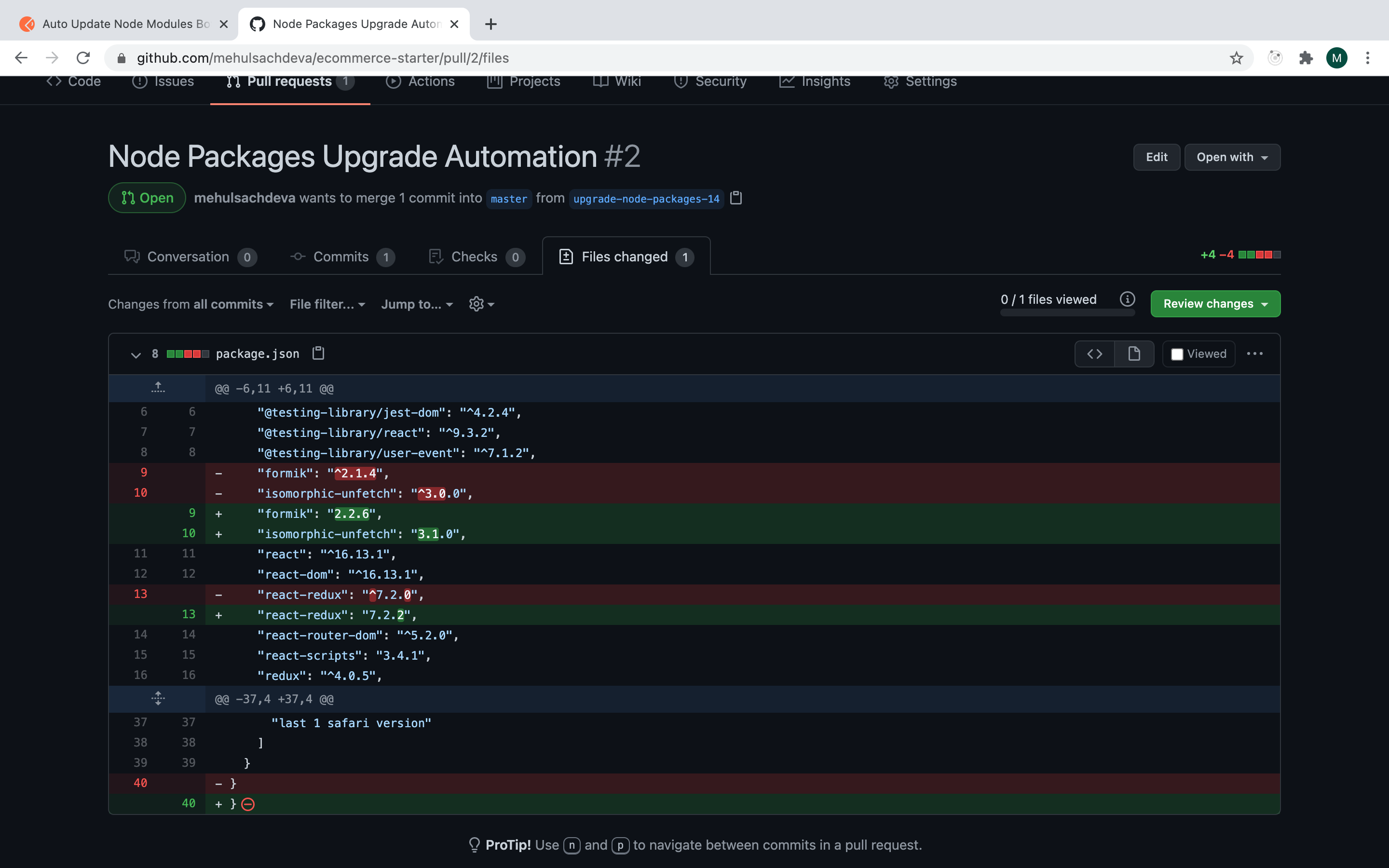Image resolution: width=1389 pixels, height=868 pixels.
Task: Expand hidden lines between diff hunks
Action: point(158,699)
